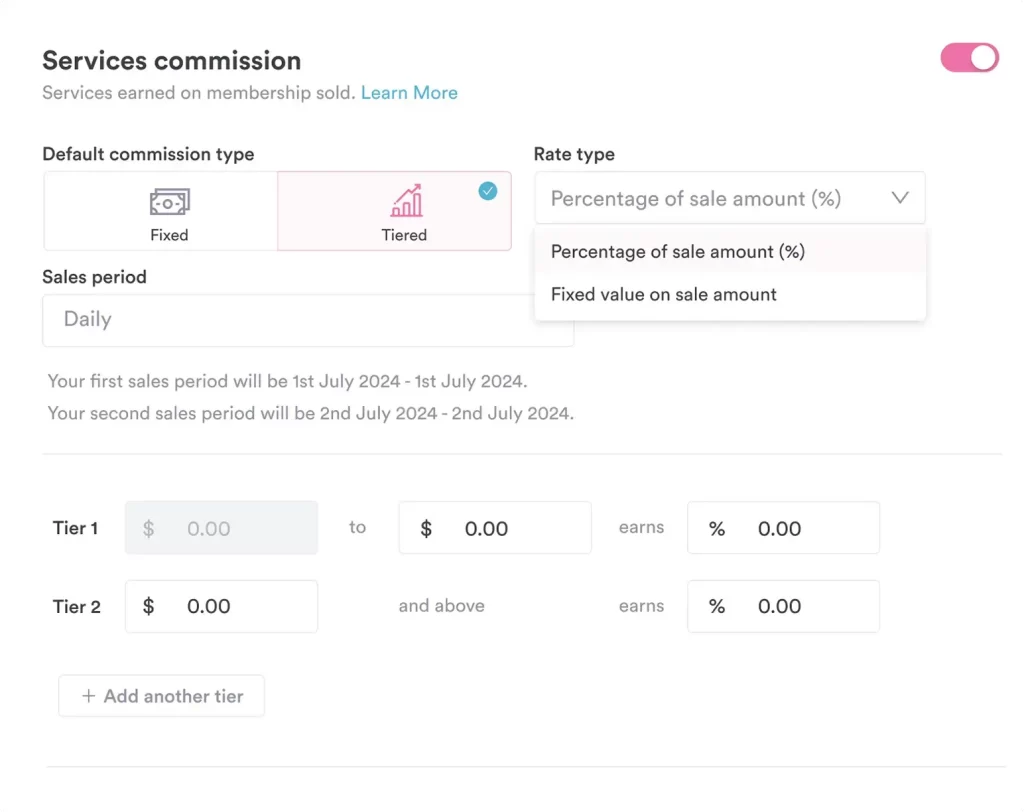Click the percent symbol in Tier 1 earns field

coord(717,529)
